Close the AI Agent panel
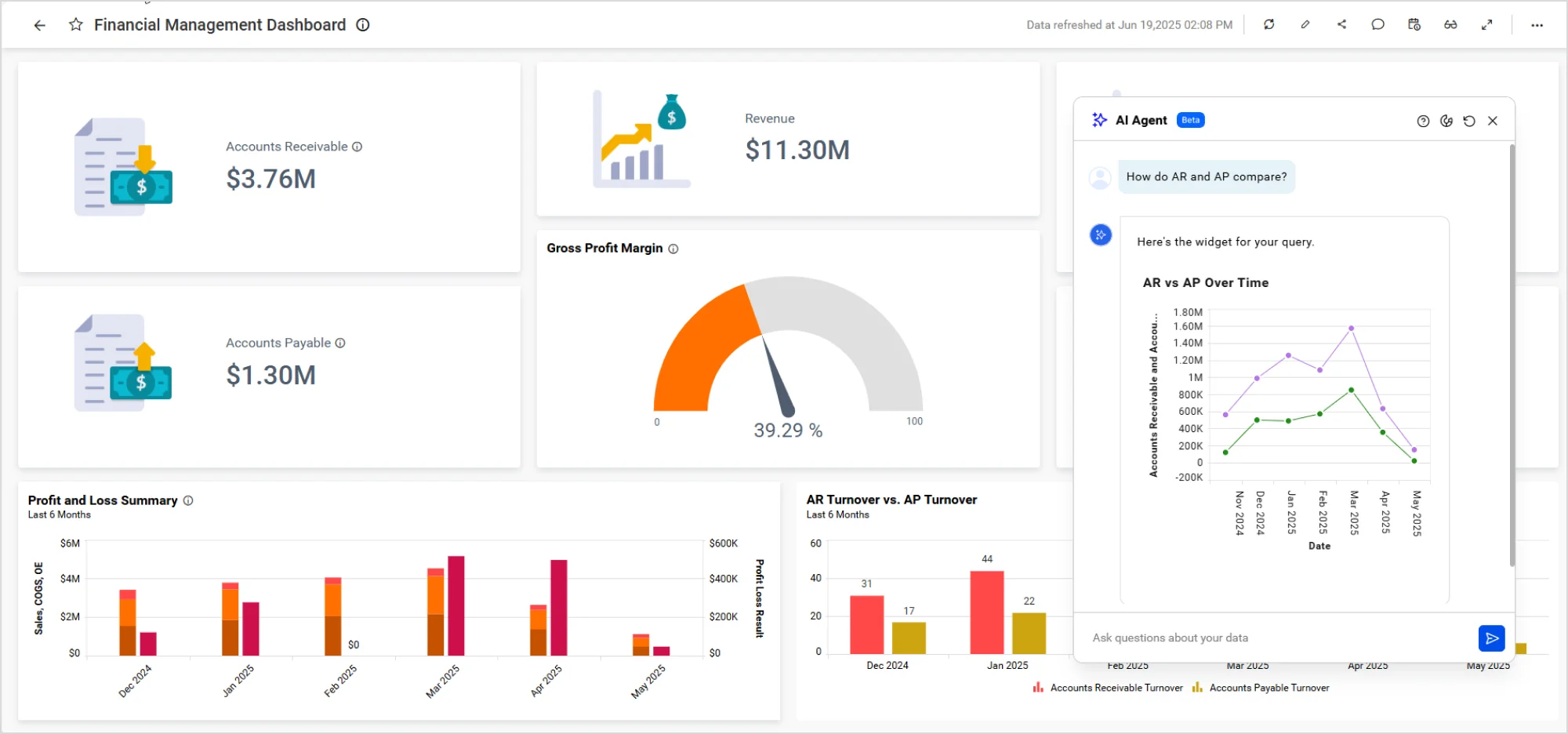This screenshot has height=734, width=1568. point(1493,120)
